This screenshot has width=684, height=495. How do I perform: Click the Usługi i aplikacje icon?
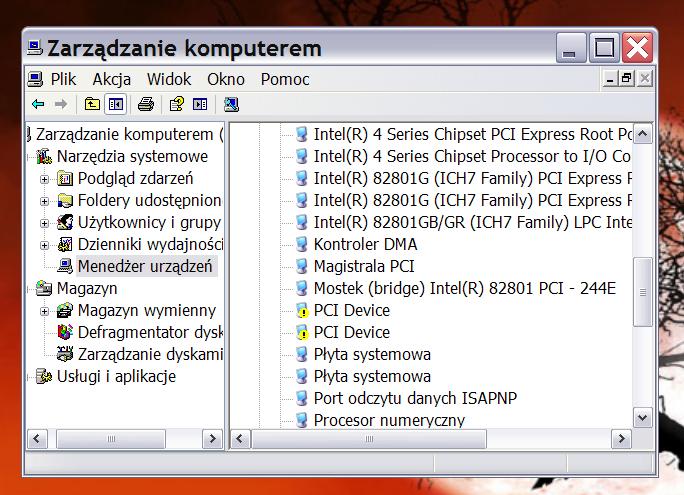click(x=44, y=376)
